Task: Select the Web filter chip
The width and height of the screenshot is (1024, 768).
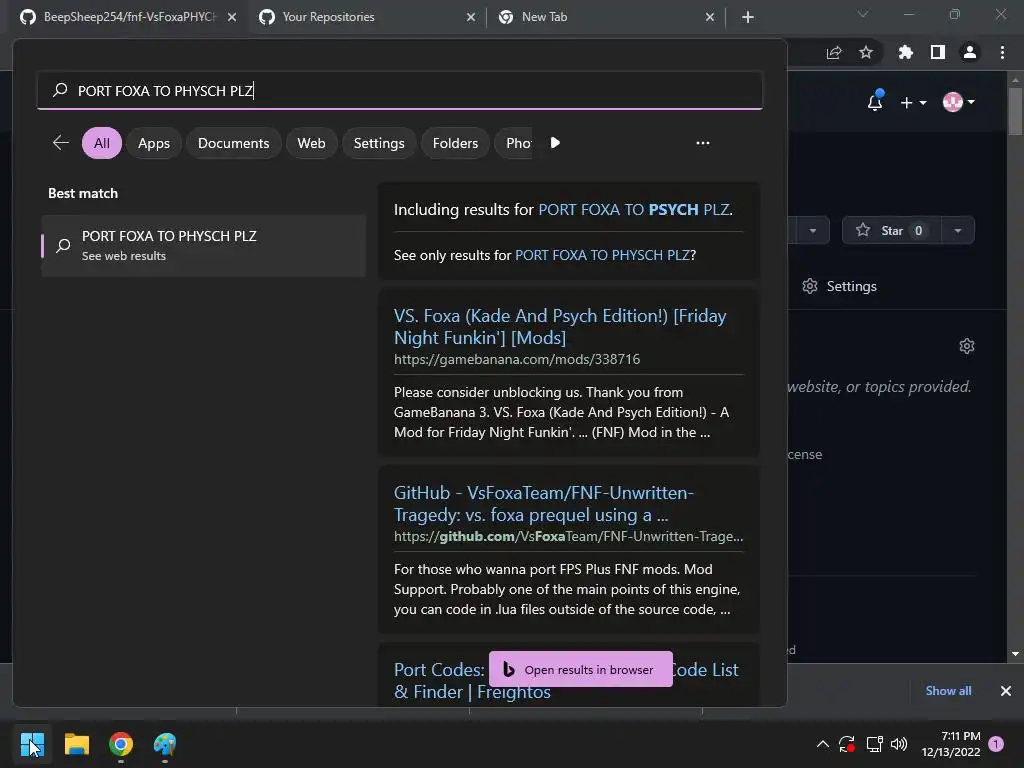Action: 312,142
